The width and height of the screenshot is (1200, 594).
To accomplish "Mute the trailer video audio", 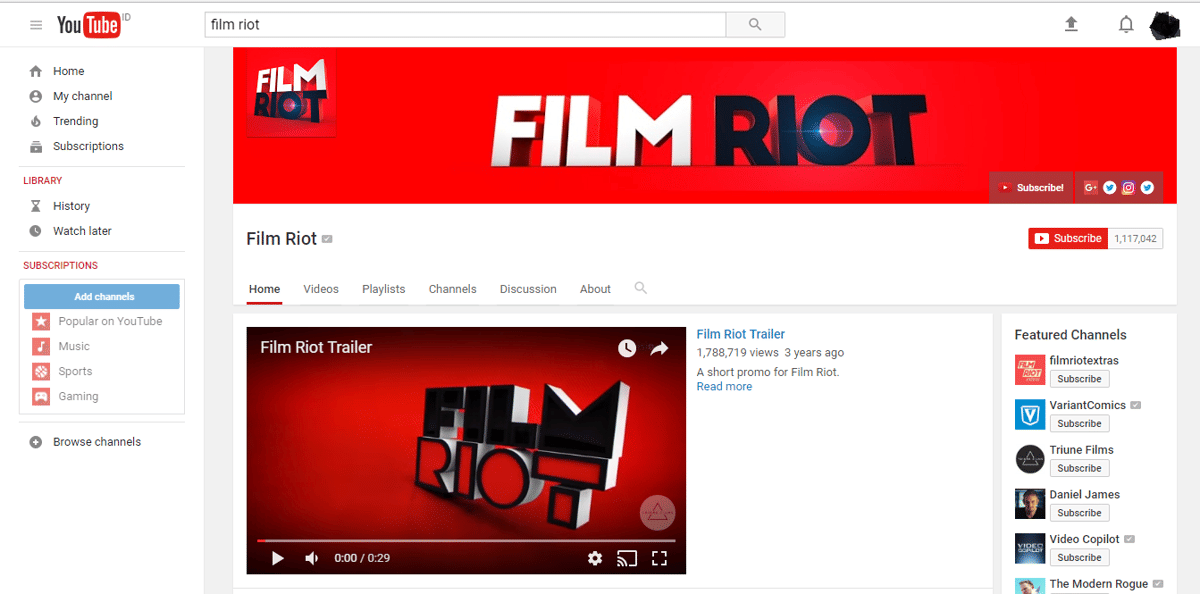I will (311, 558).
